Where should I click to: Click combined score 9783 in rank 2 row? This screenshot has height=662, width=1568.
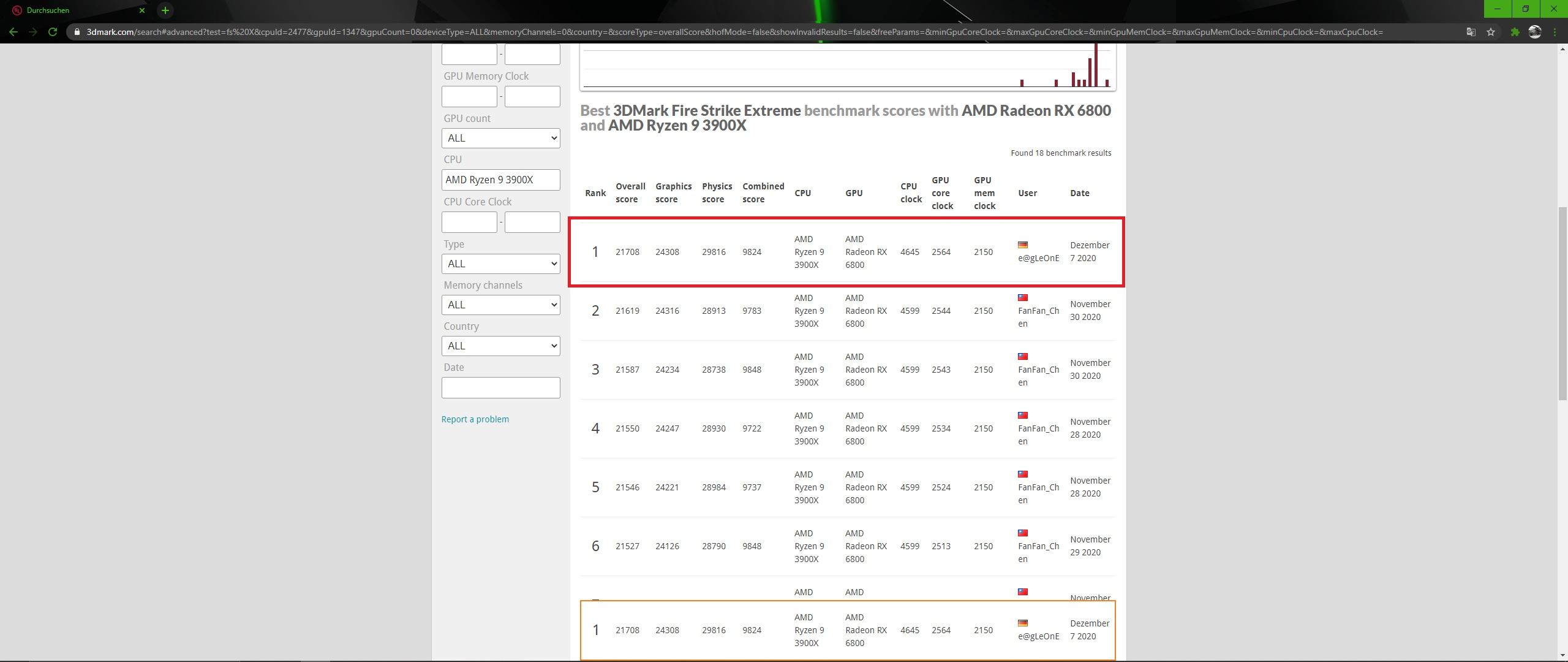pos(752,311)
